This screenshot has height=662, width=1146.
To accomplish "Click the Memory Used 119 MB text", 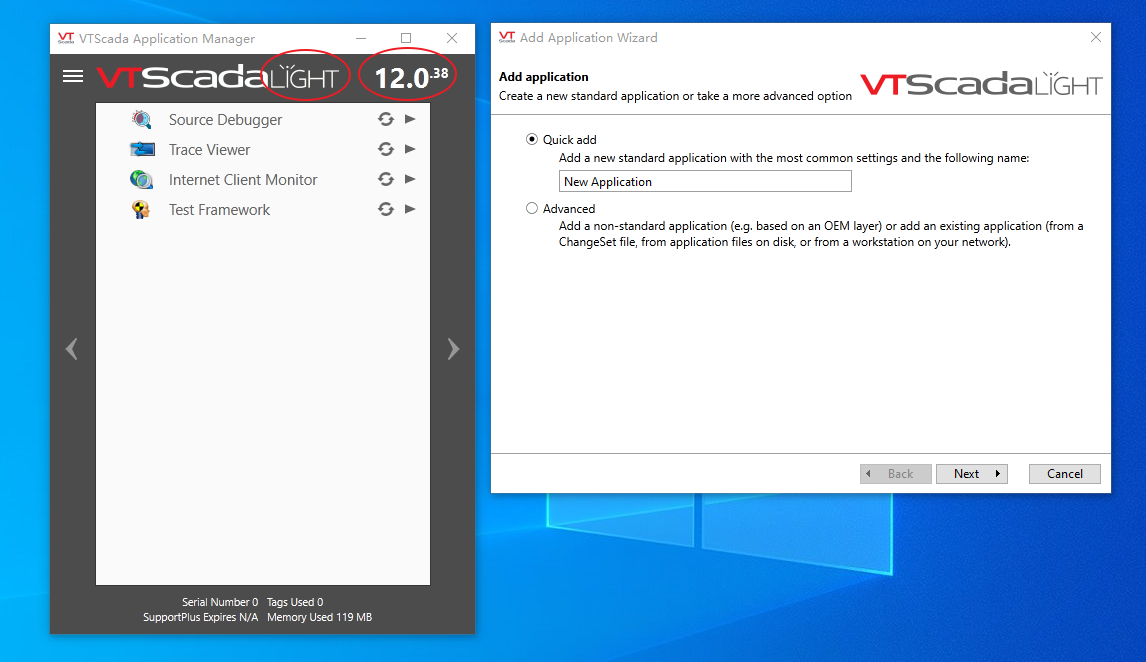I will 319,617.
